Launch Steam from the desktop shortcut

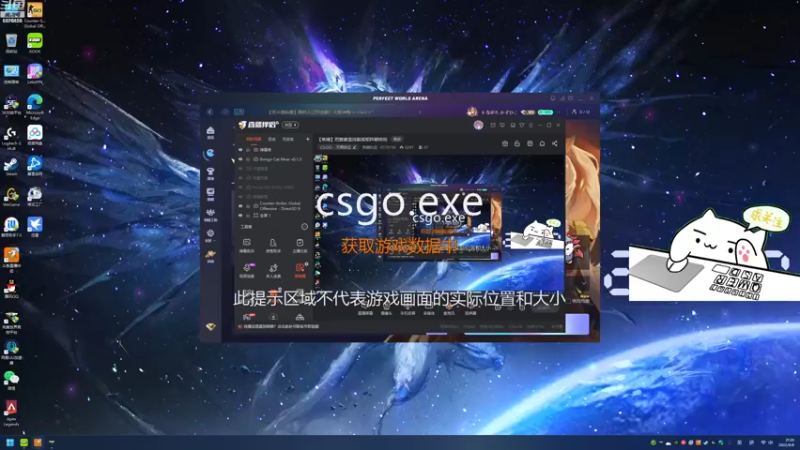[x=11, y=167]
